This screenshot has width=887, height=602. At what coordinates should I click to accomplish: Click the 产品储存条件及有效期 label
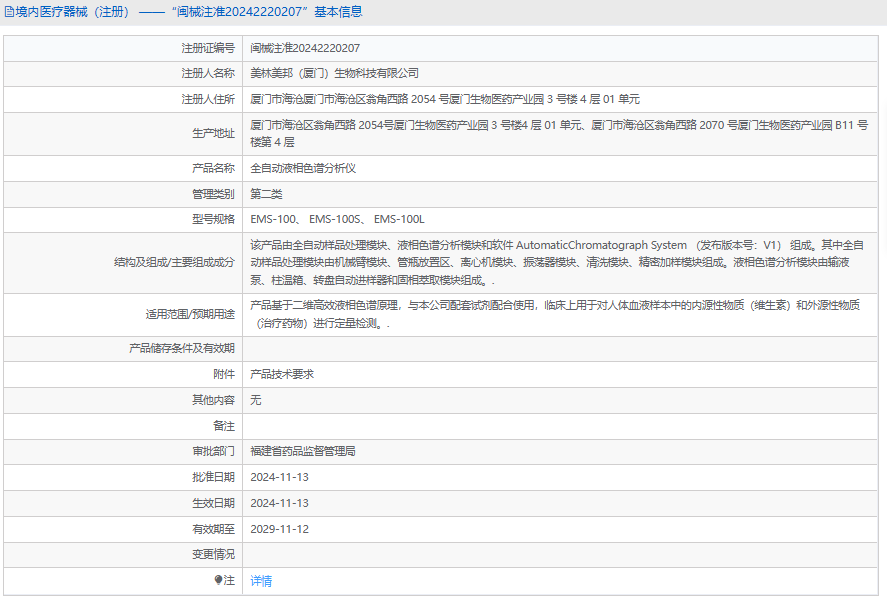(182, 348)
